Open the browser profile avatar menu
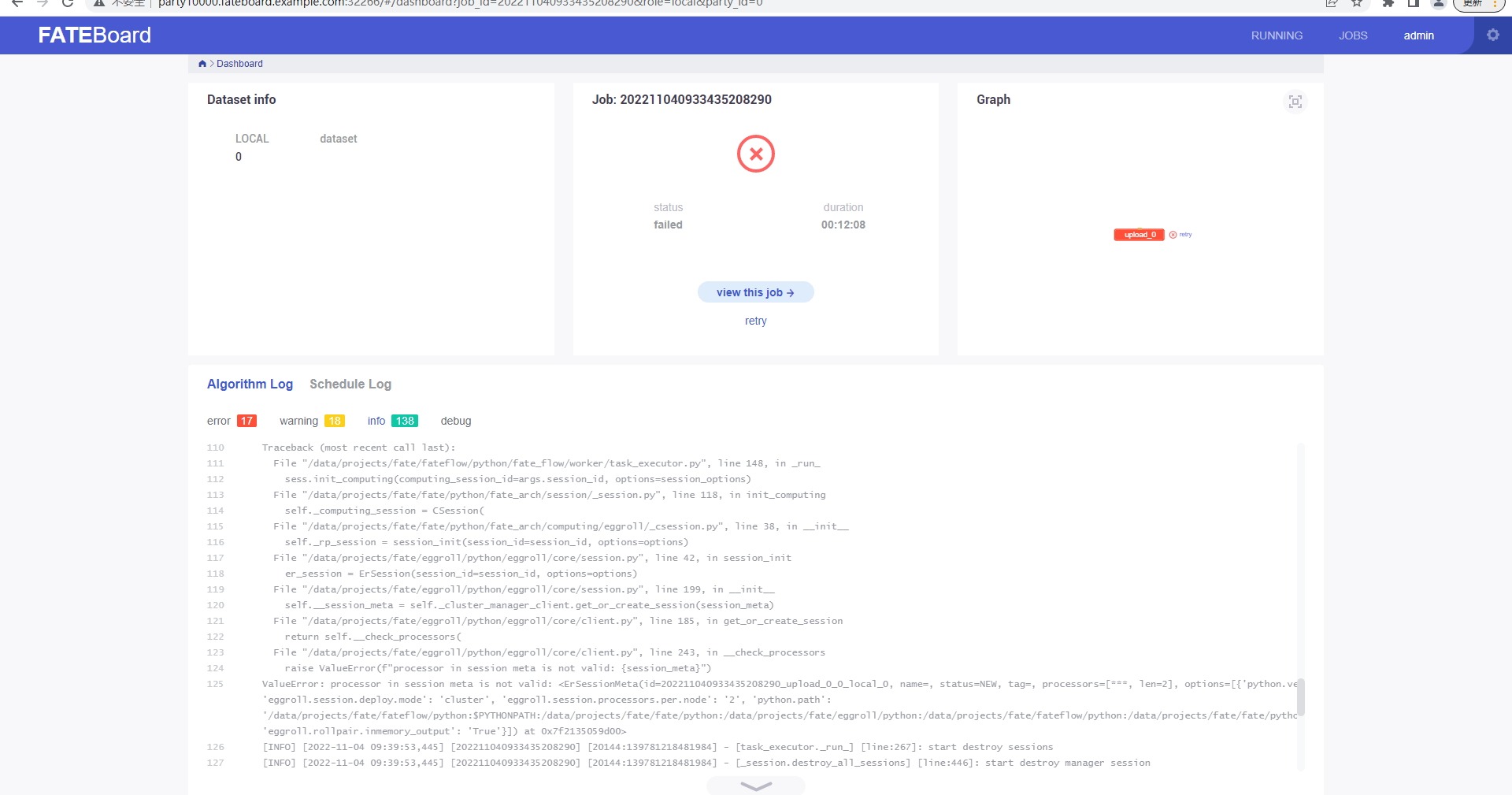The width and height of the screenshot is (1512, 795). point(1438,3)
